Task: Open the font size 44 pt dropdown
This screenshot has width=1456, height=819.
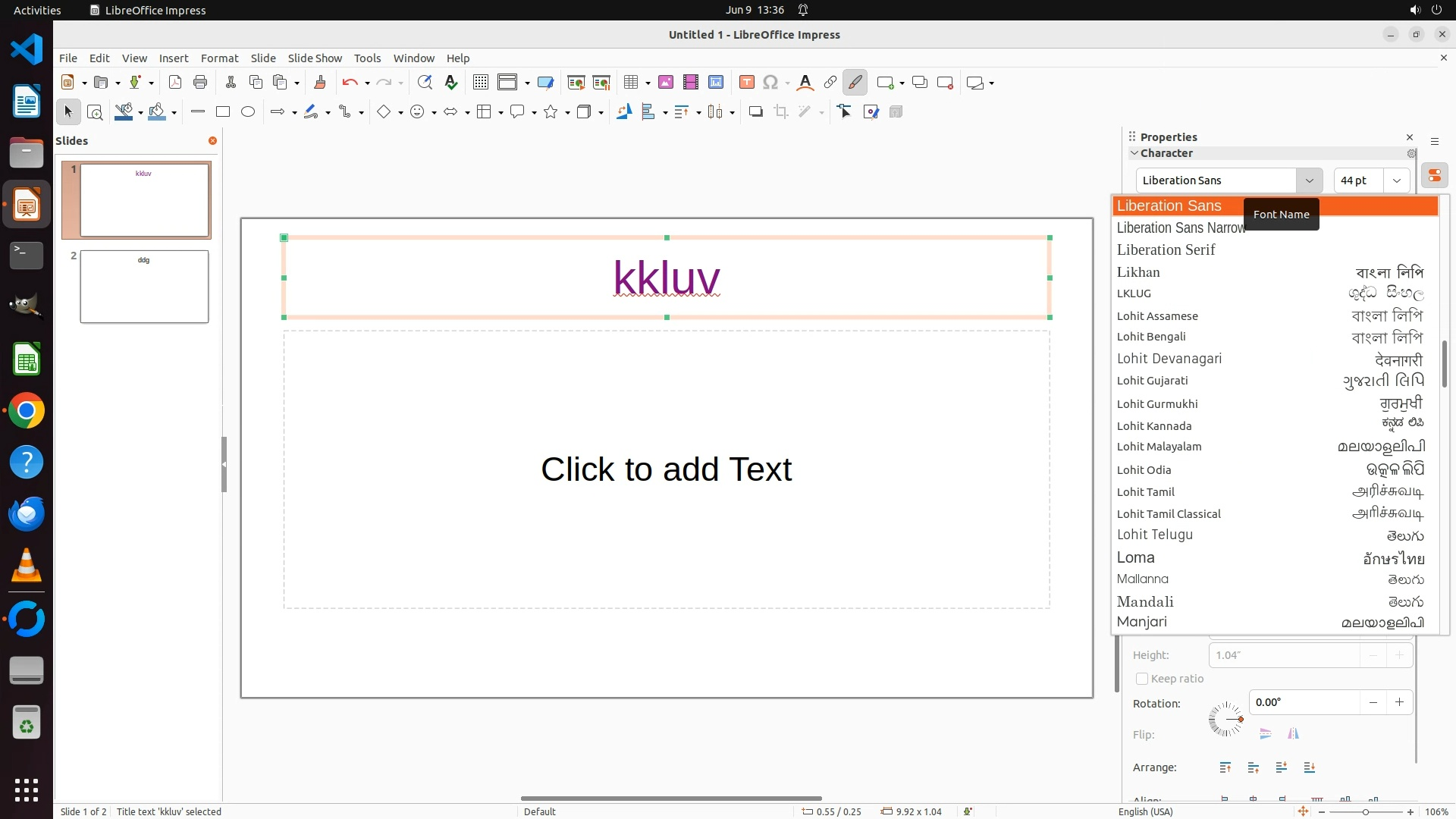Action: 1396,180
